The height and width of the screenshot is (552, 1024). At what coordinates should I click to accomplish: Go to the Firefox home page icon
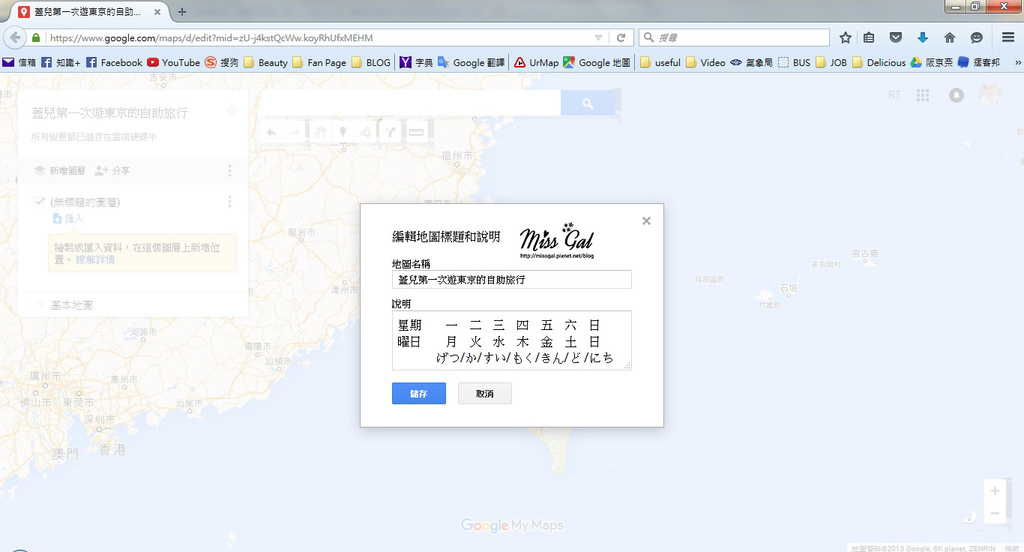click(x=950, y=38)
